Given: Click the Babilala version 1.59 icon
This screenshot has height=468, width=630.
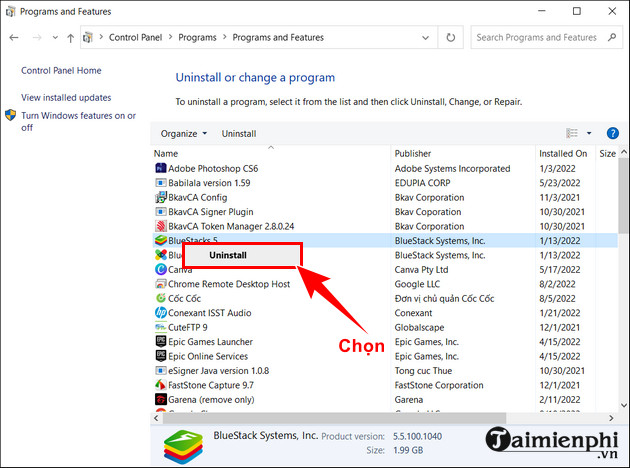Looking at the screenshot, I should 161,183.
